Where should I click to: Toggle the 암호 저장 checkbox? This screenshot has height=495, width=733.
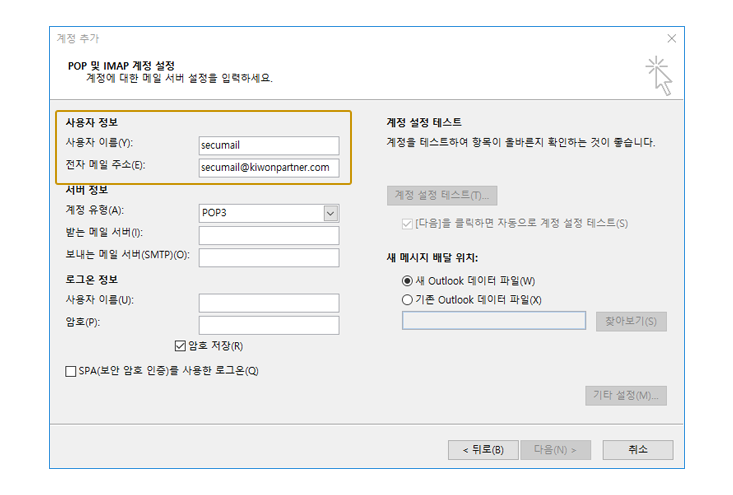(180, 346)
